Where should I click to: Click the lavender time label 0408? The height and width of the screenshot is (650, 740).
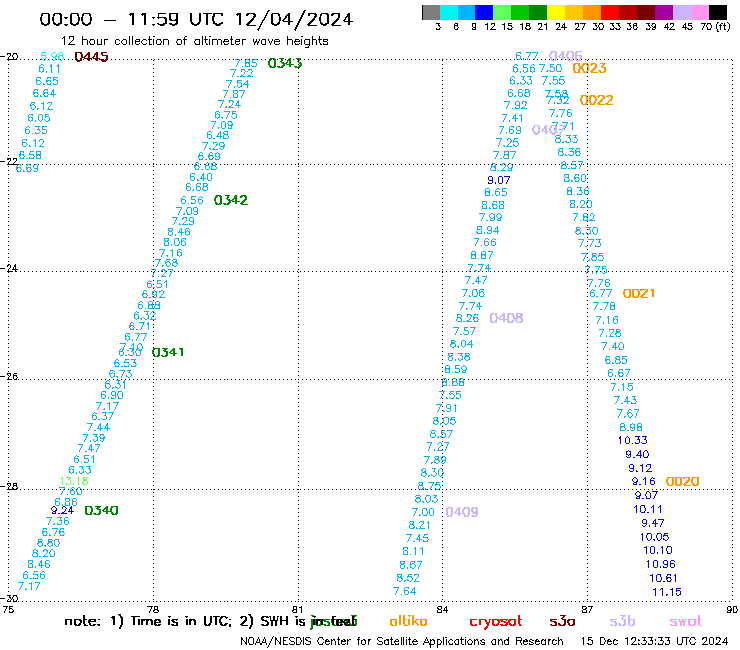click(506, 318)
